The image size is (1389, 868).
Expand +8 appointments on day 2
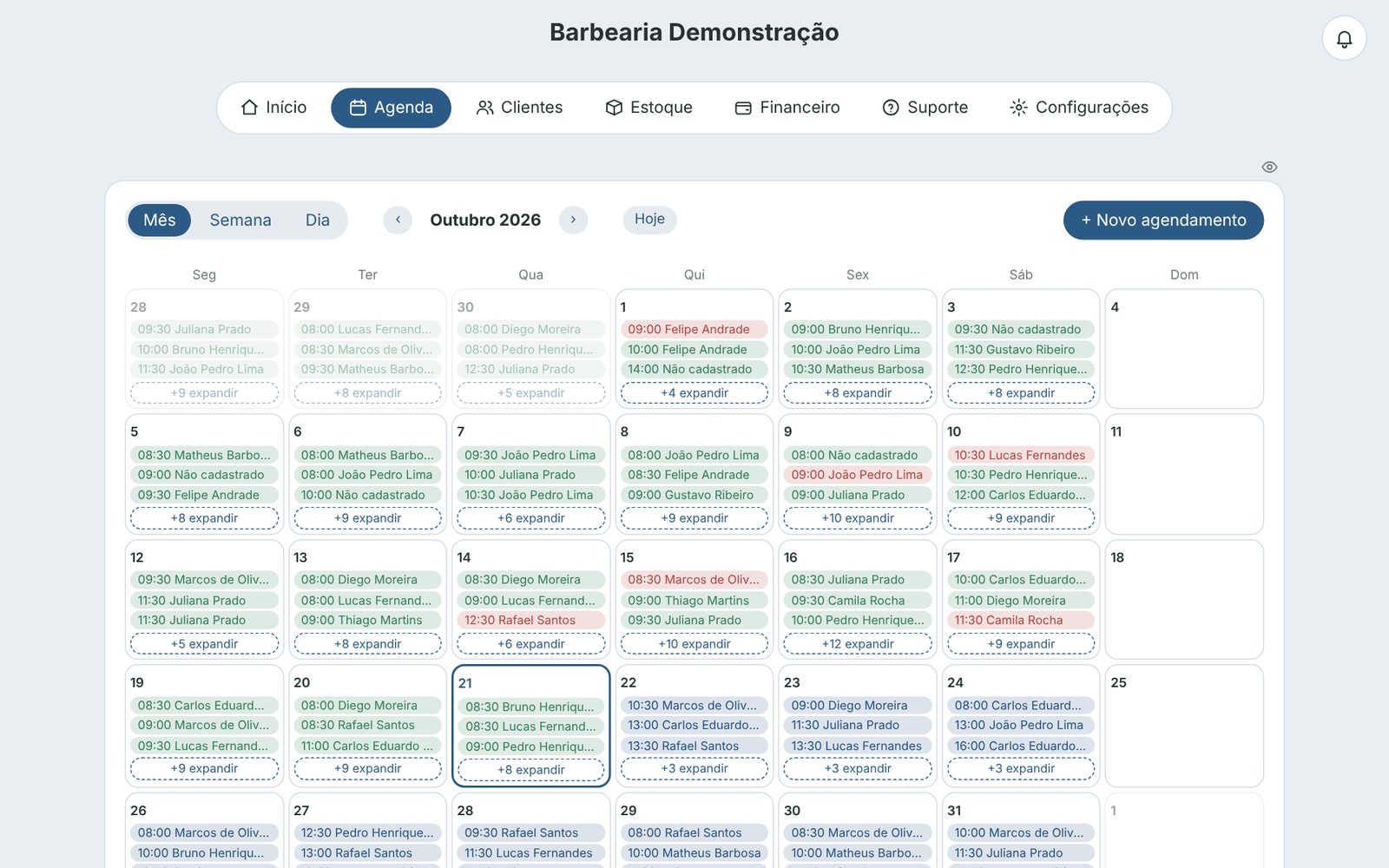(x=858, y=393)
